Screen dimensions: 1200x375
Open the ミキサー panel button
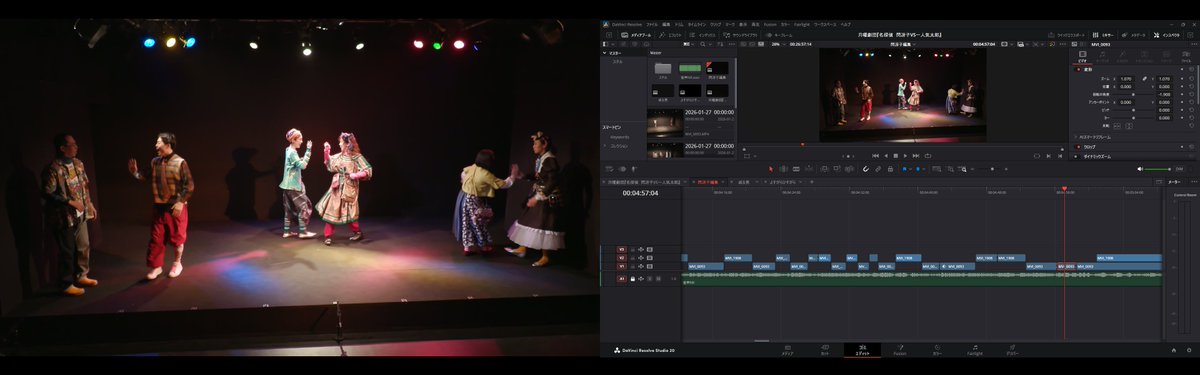point(1103,35)
